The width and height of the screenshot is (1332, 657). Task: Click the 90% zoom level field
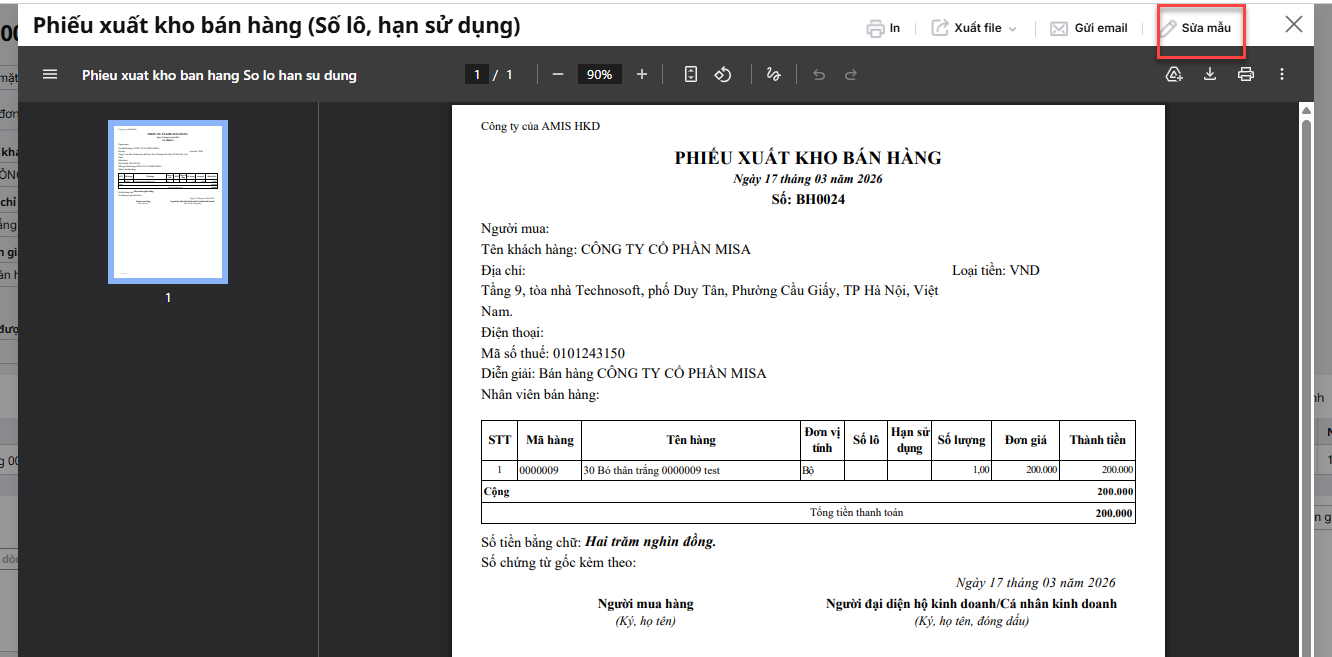(x=600, y=75)
